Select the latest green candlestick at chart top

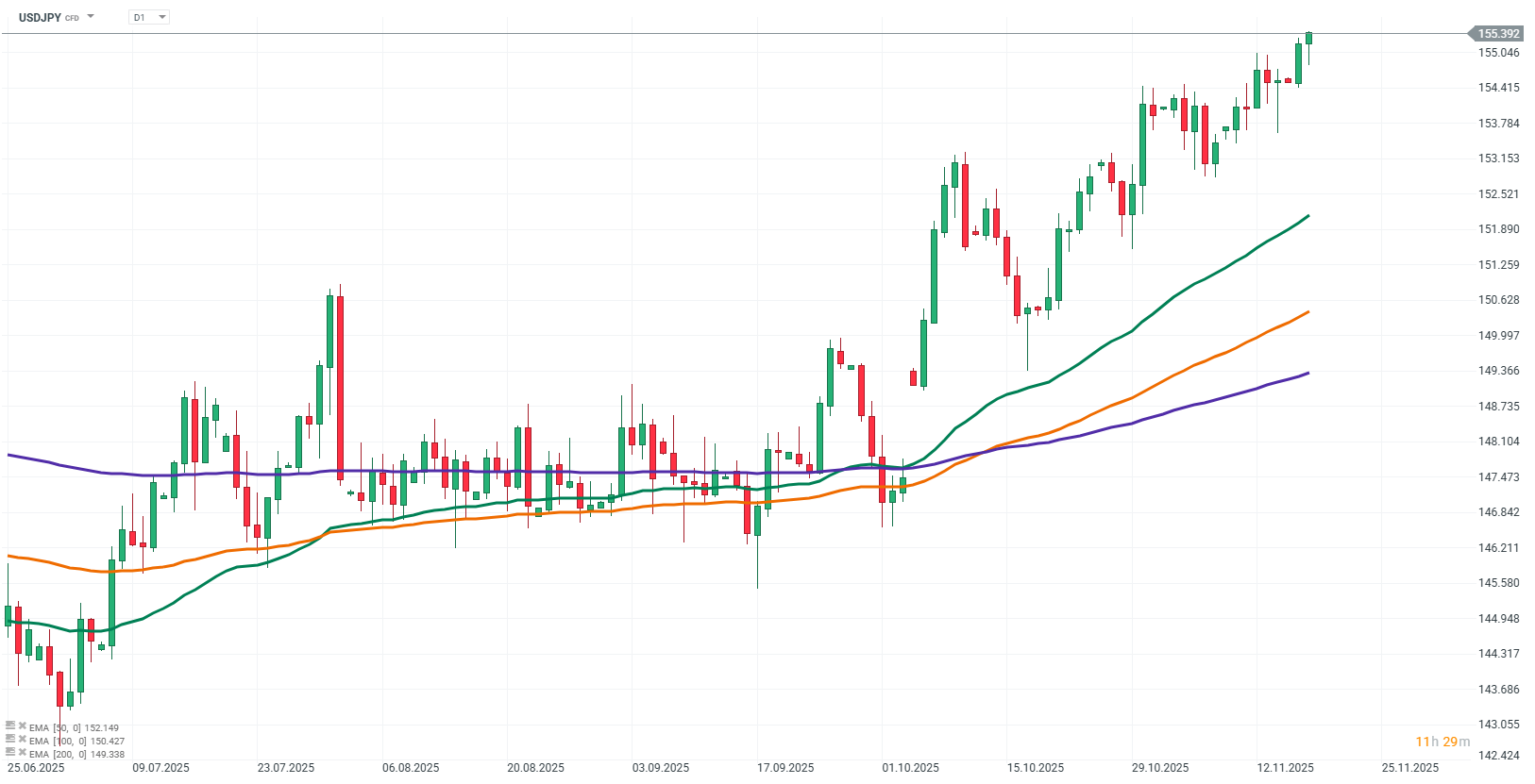coord(1309,38)
